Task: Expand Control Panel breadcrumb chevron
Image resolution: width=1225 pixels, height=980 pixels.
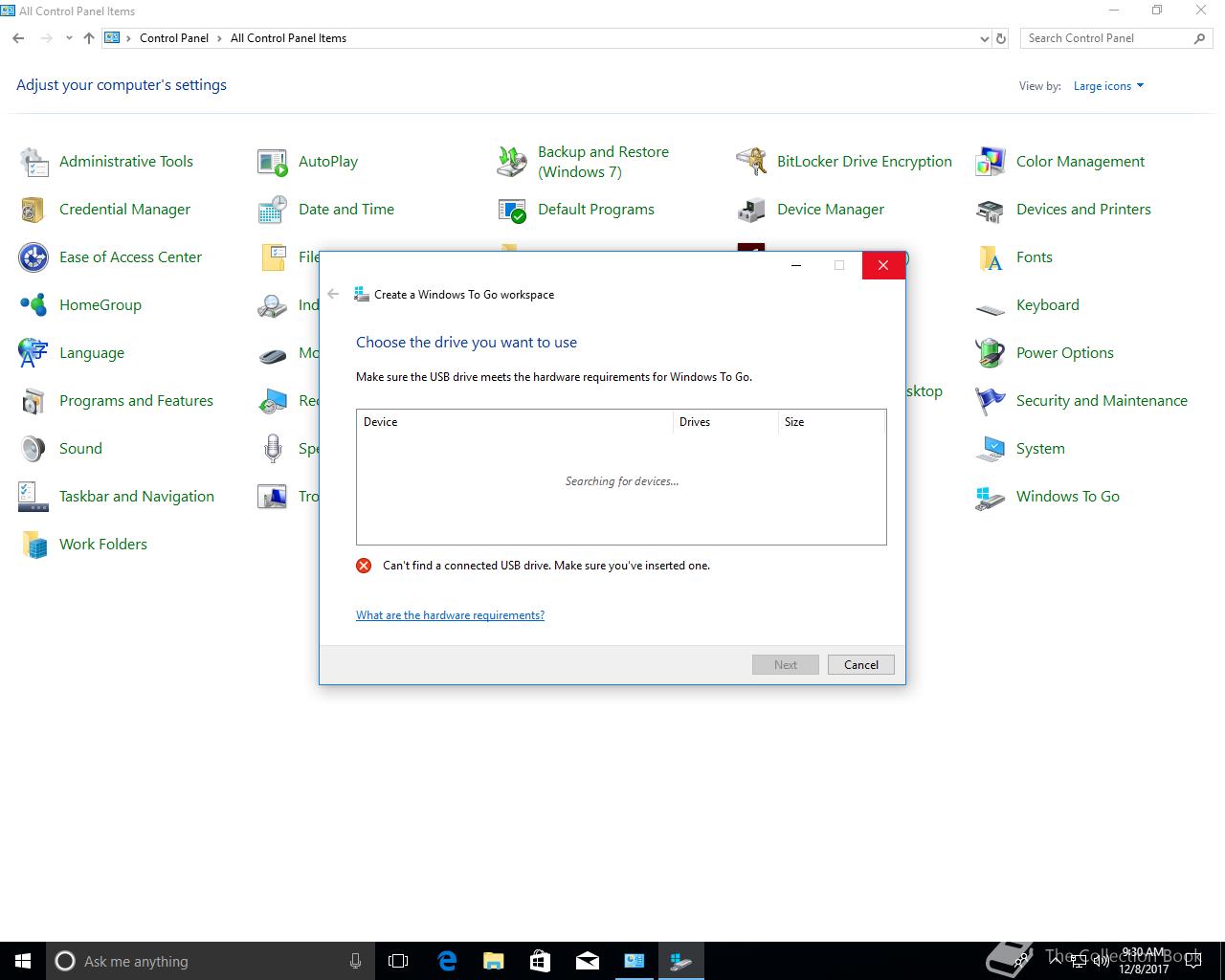Action: pyautogui.click(x=219, y=38)
